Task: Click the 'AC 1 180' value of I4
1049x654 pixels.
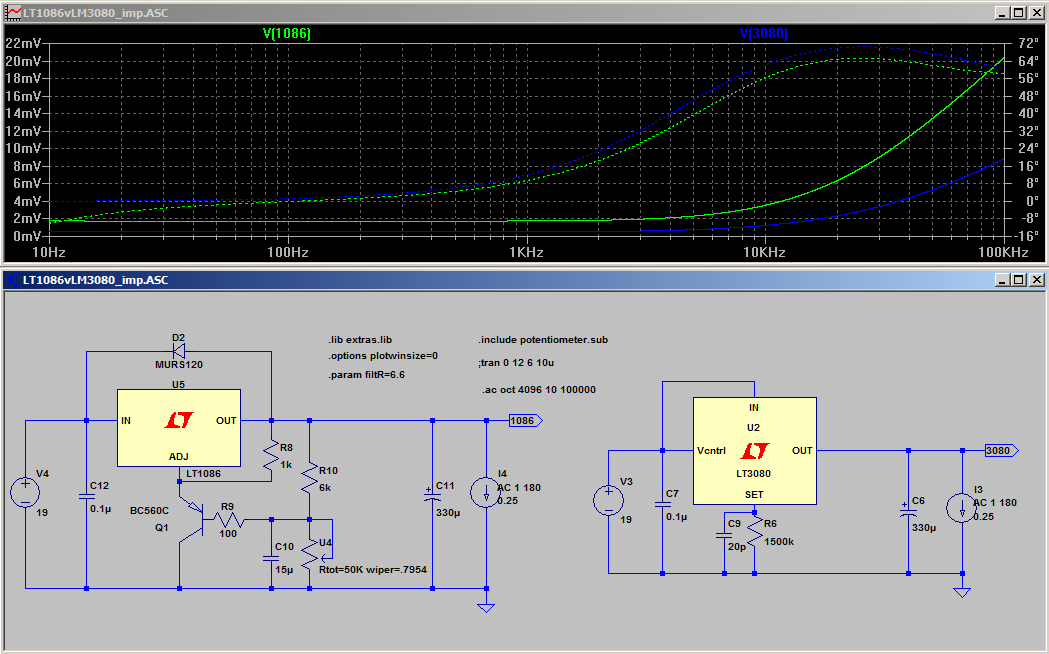Action: point(518,487)
